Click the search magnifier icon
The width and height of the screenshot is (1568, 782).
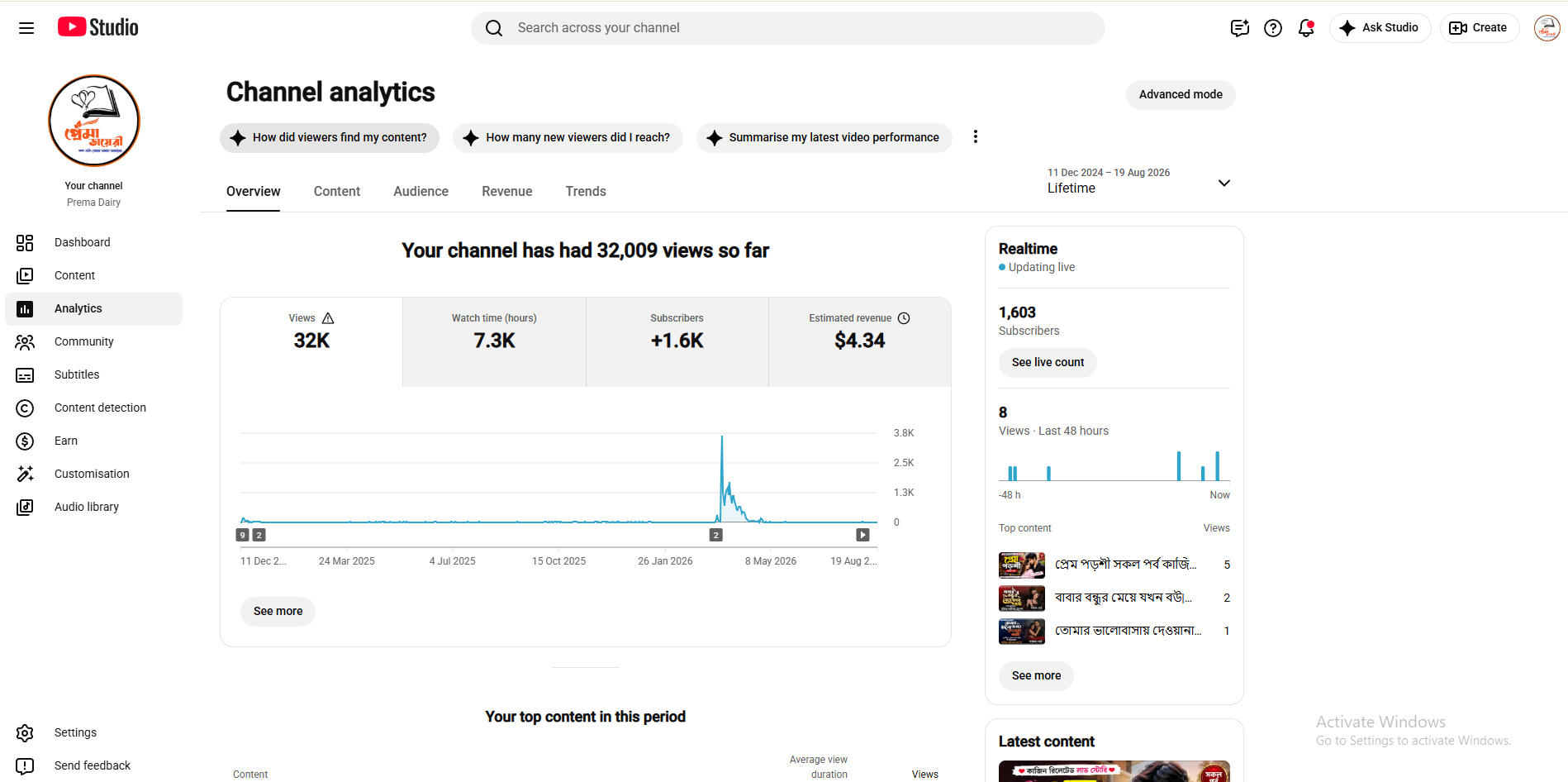(x=494, y=28)
